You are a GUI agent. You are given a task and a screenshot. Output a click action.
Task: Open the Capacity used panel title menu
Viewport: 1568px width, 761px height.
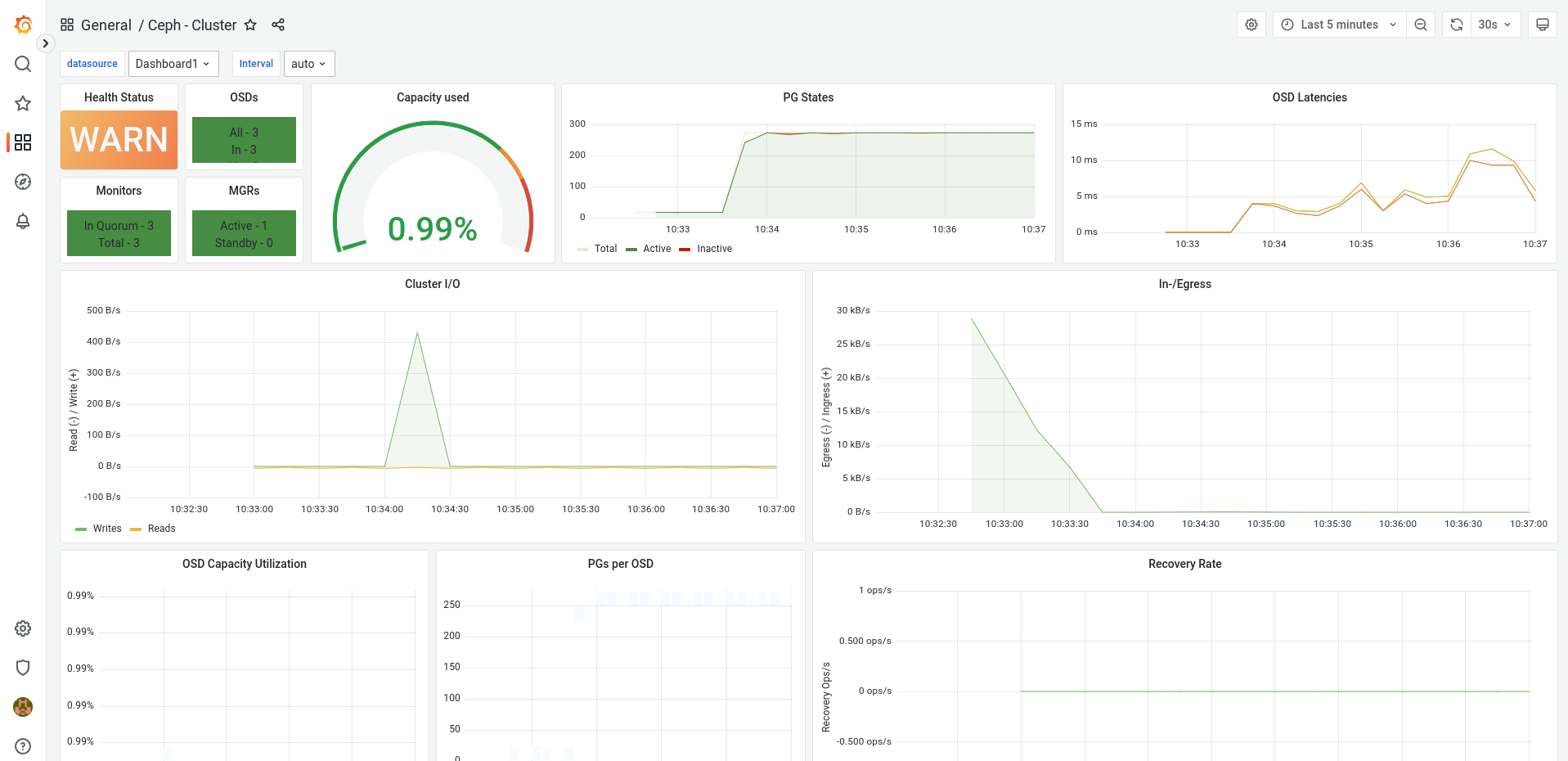point(433,97)
